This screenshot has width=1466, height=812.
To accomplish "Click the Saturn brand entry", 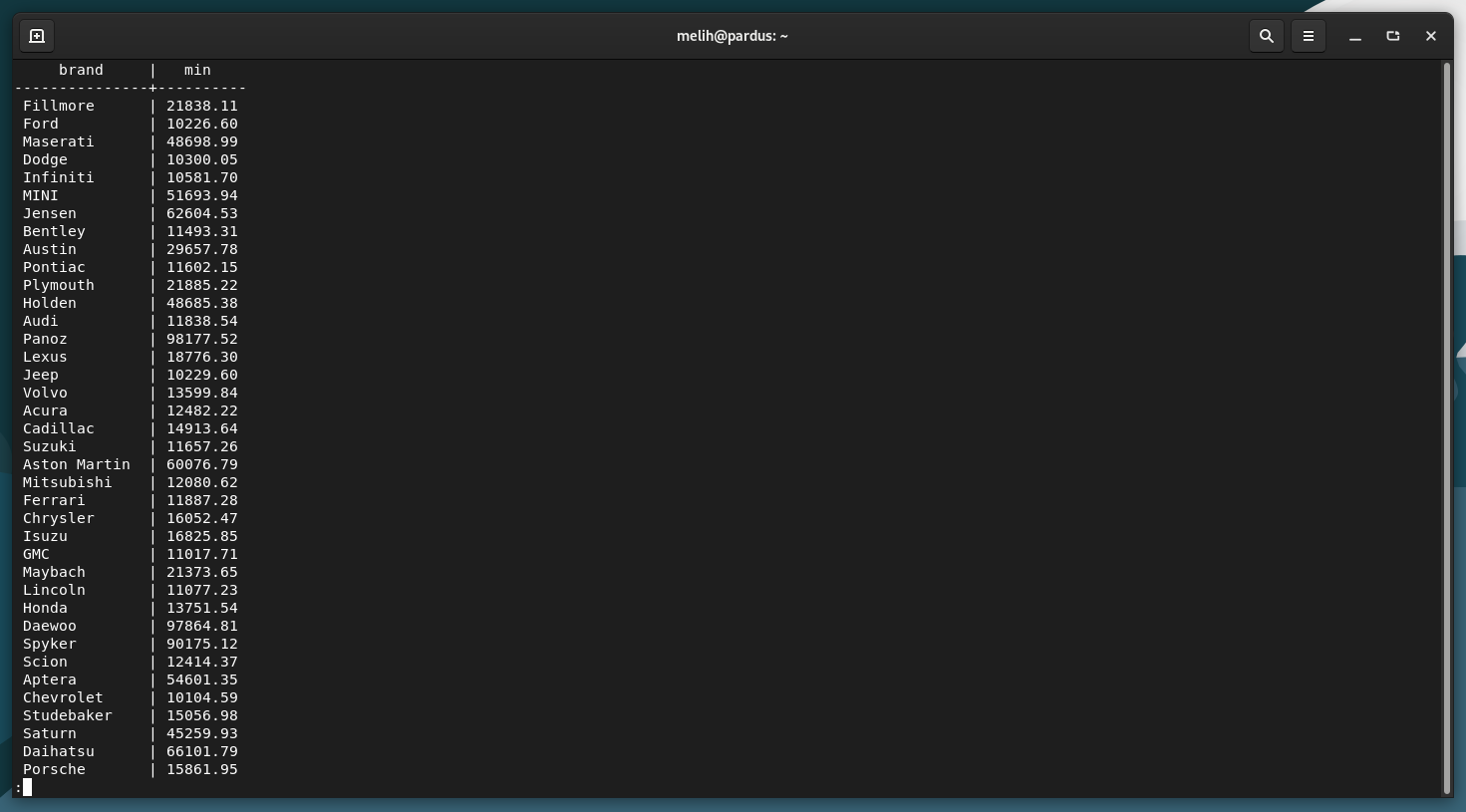I will (x=50, y=733).
